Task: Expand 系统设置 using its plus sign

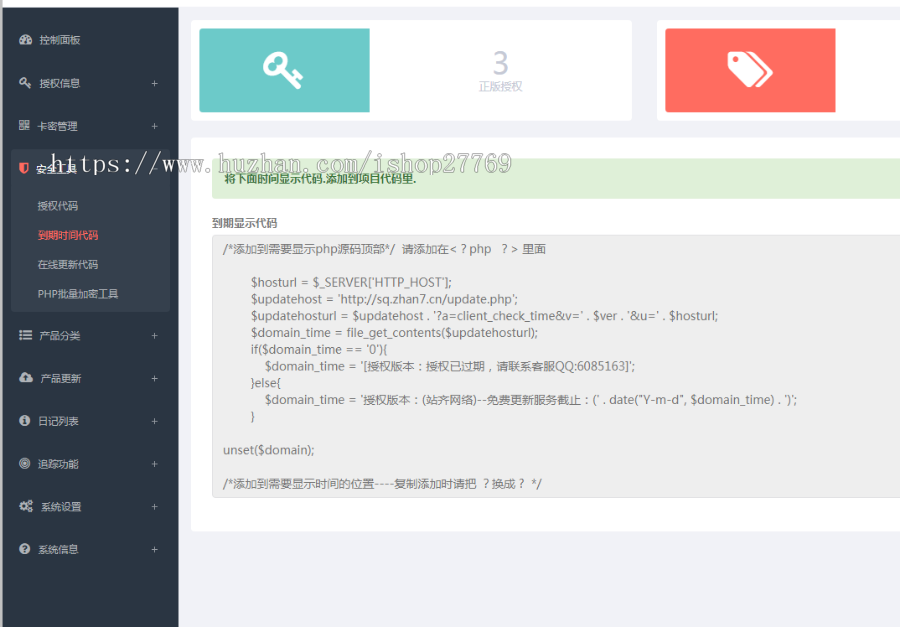Action: tap(154, 507)
